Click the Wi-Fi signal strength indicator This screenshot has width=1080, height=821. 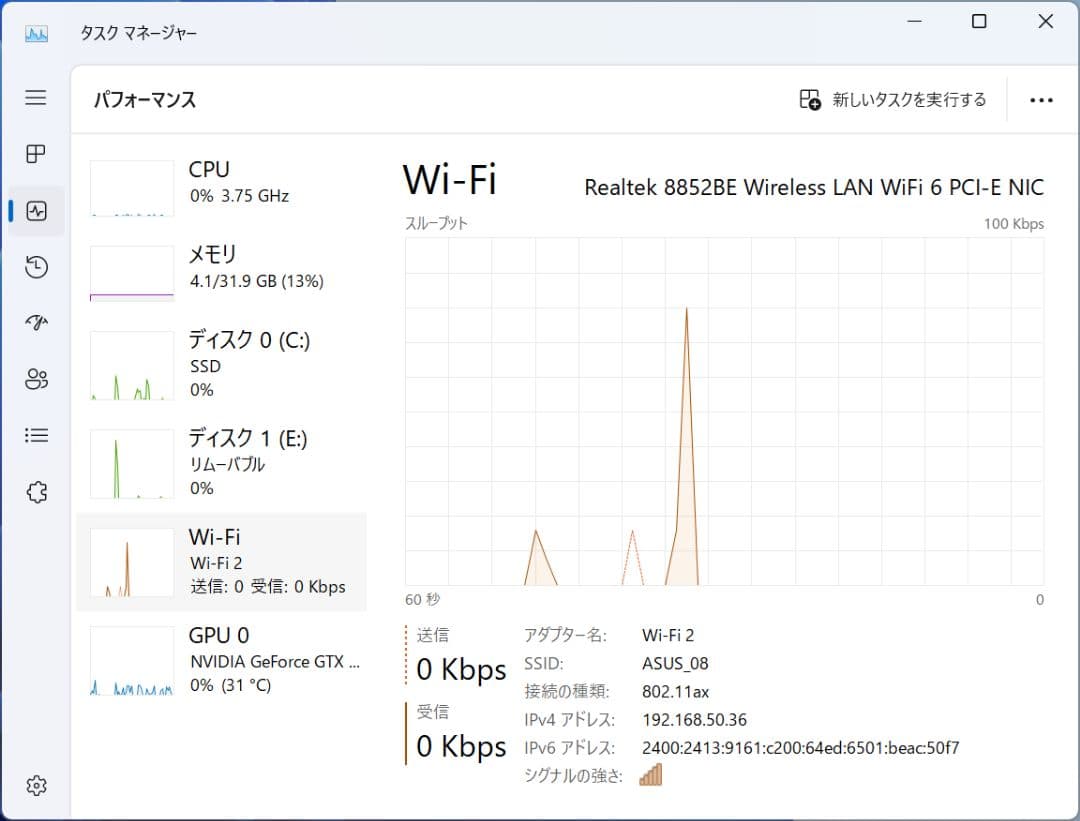coord(651,774)
